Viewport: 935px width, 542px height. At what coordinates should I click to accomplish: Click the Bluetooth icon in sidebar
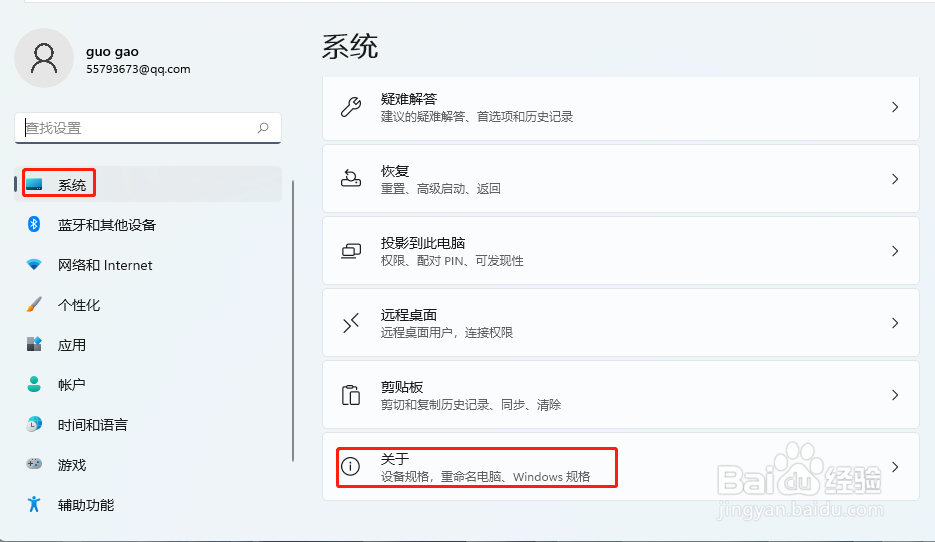[x=34, y=225]
